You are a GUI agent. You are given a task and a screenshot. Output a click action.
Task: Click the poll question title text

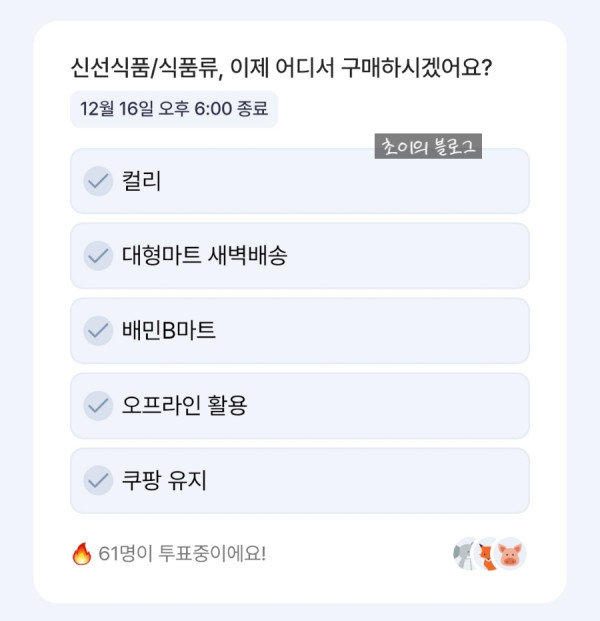[286, 68]
